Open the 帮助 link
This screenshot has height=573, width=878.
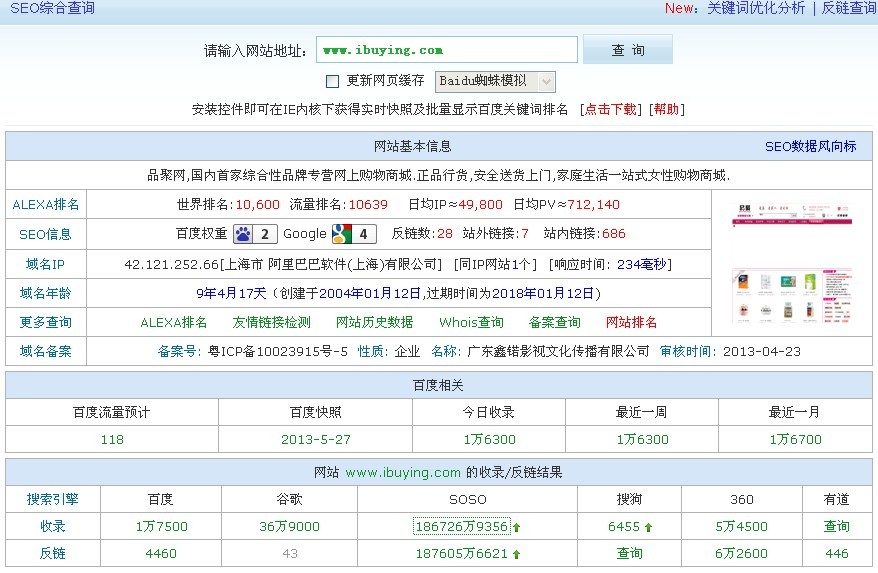pos(666,109)
